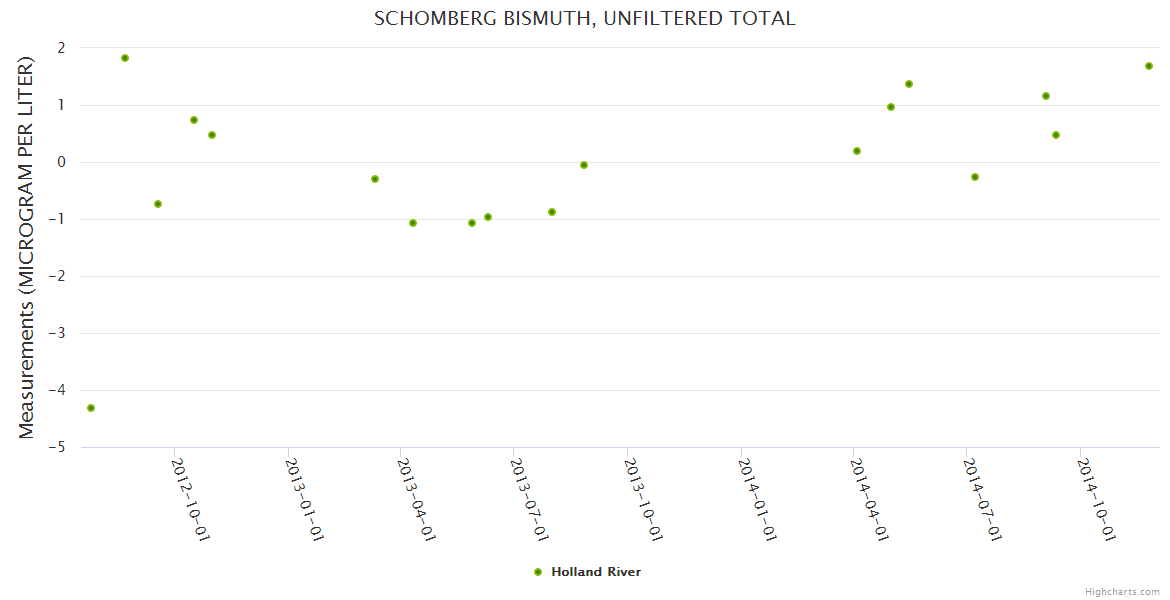1170x600 pixels.
Task: Click the 2012-10-01 x-axis date label
Action: click(190, 499)
